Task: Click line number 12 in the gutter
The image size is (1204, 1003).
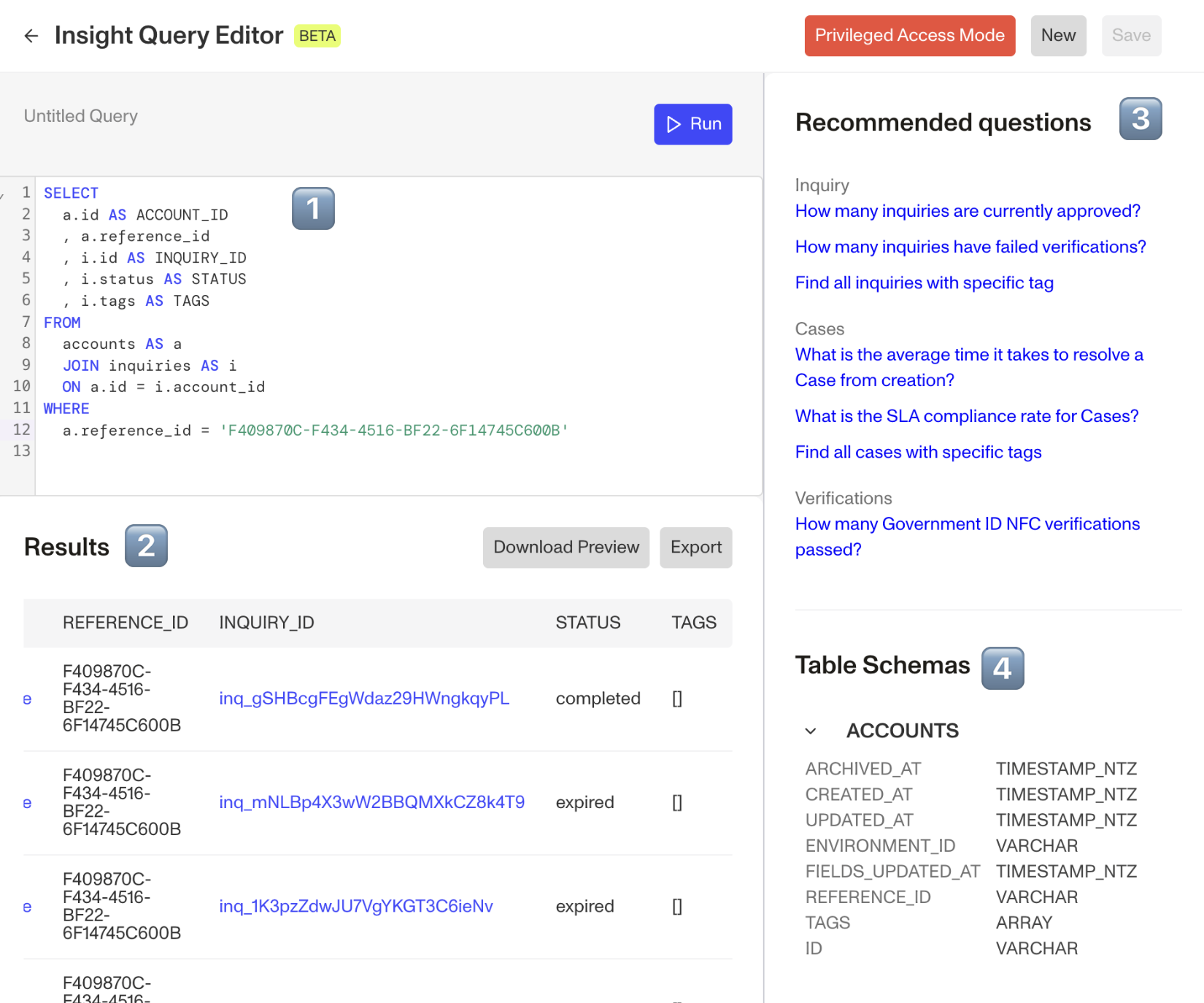Action: [22, 430]
